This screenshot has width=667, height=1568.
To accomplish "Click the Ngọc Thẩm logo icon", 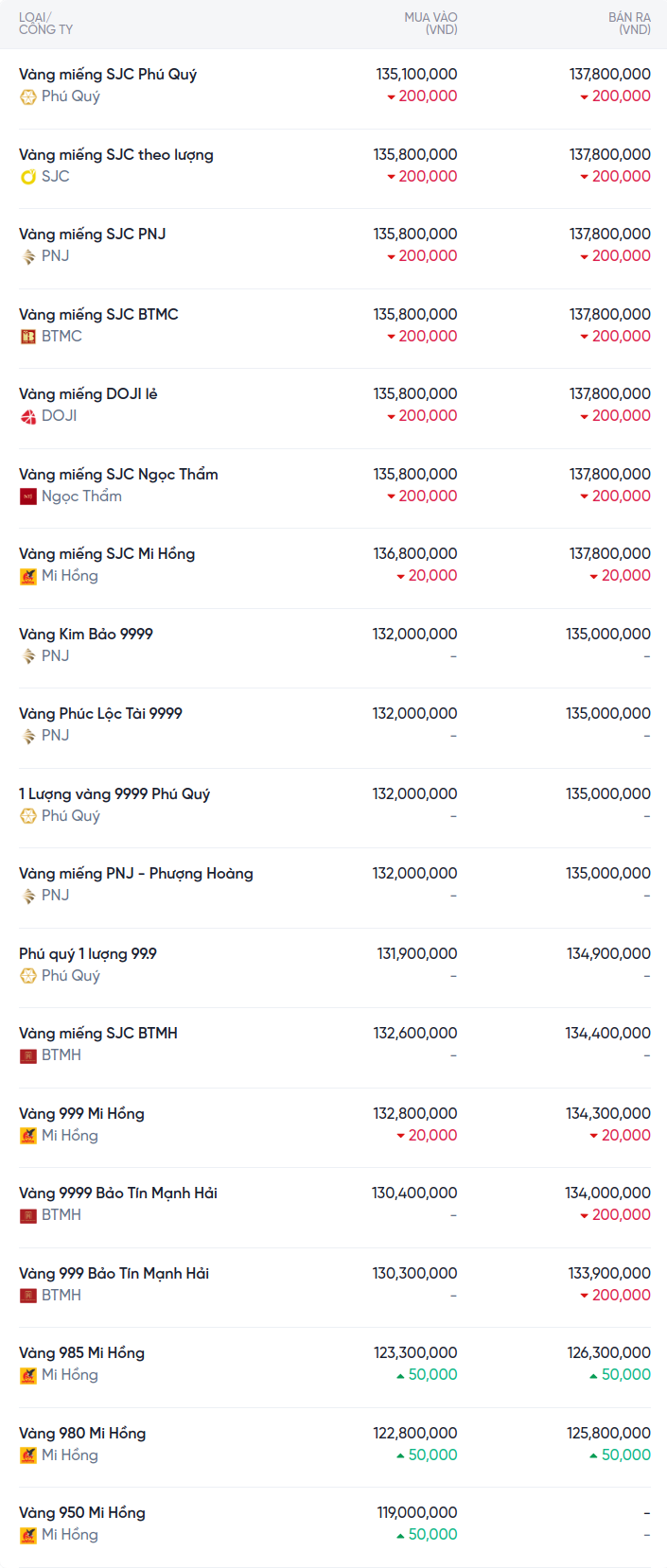I will point(28,497).
